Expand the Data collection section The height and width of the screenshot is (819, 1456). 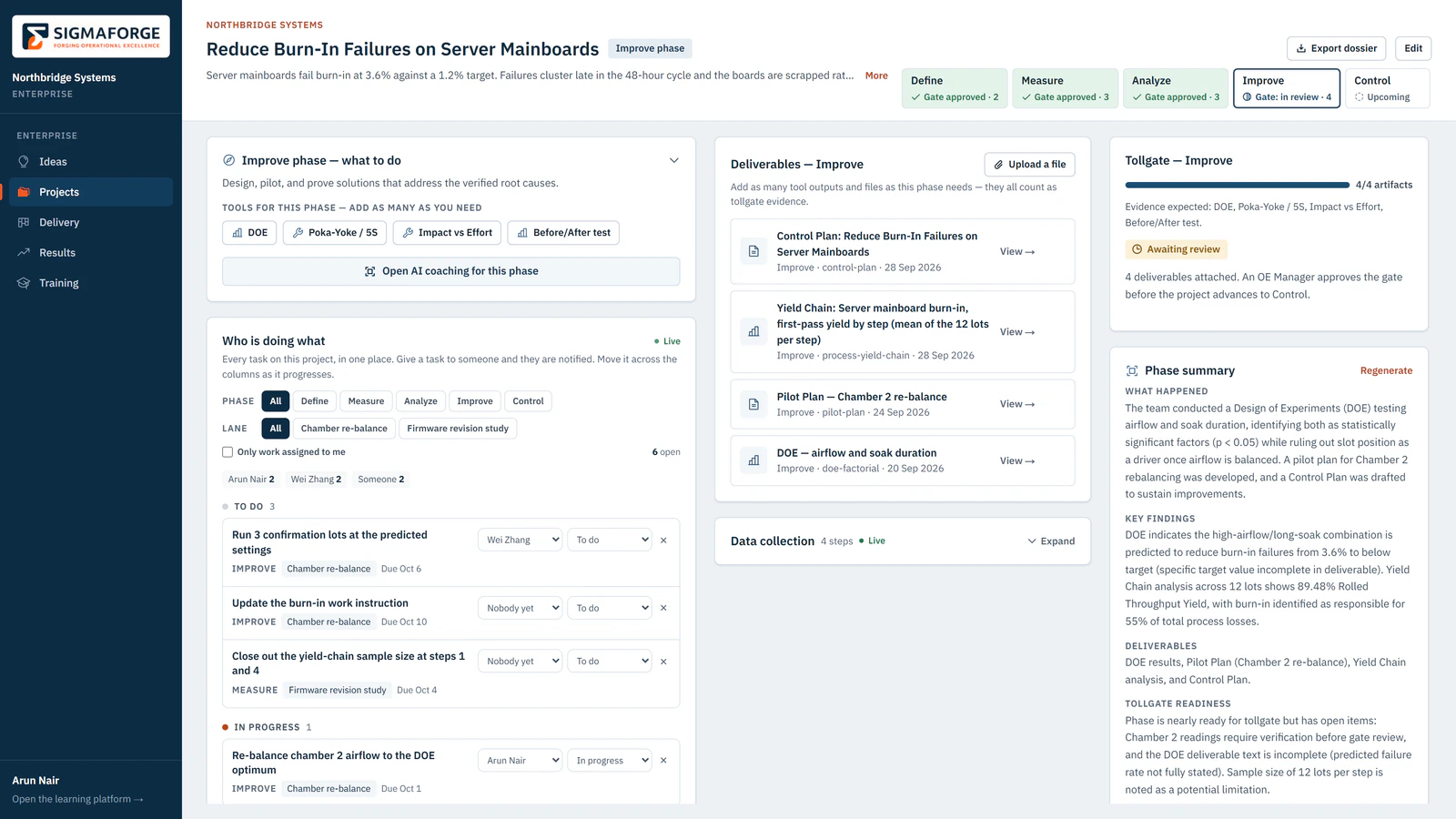click(x=1051, y=541)
